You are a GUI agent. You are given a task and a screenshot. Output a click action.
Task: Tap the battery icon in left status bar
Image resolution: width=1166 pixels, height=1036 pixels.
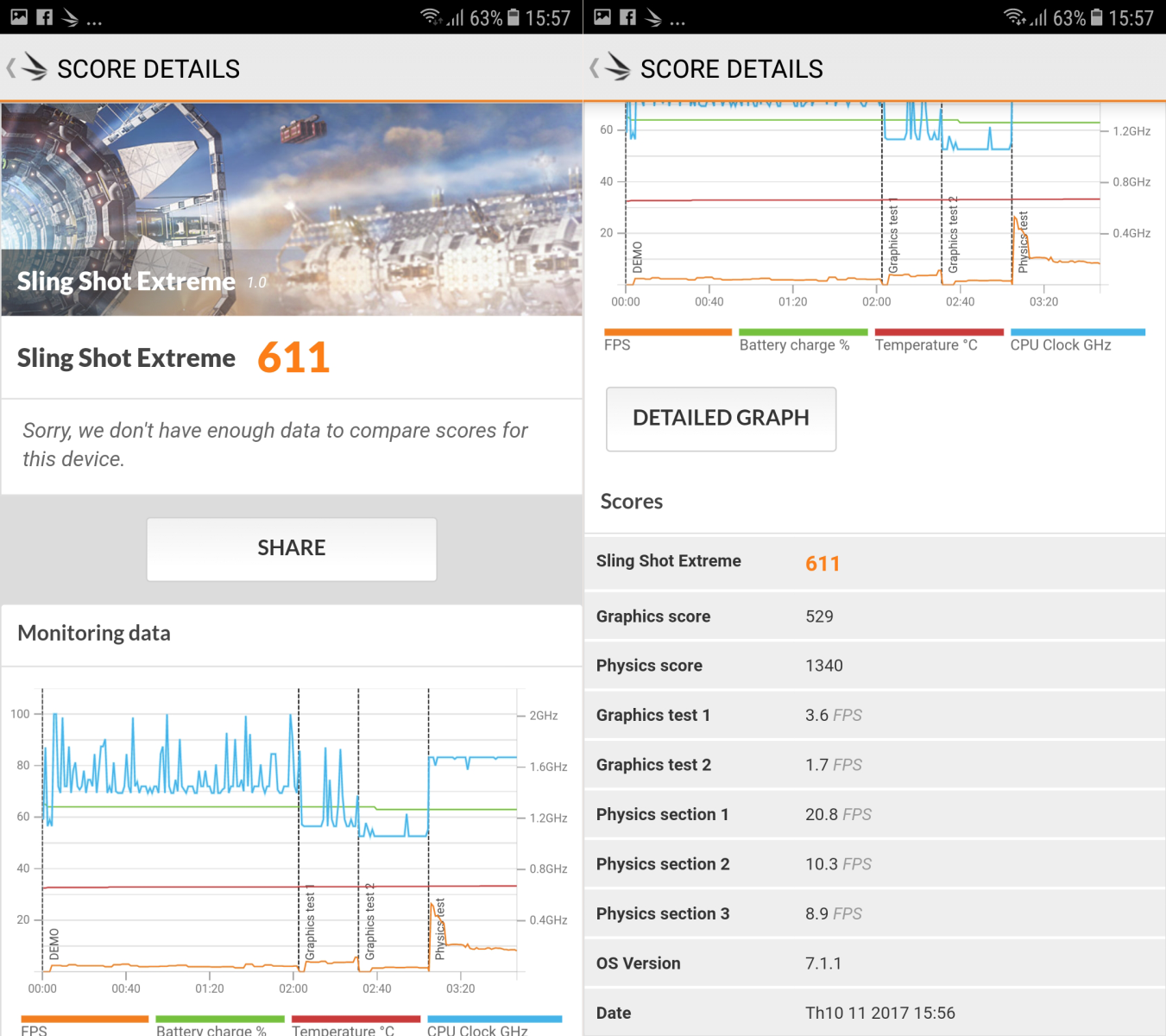pos(514,17)
